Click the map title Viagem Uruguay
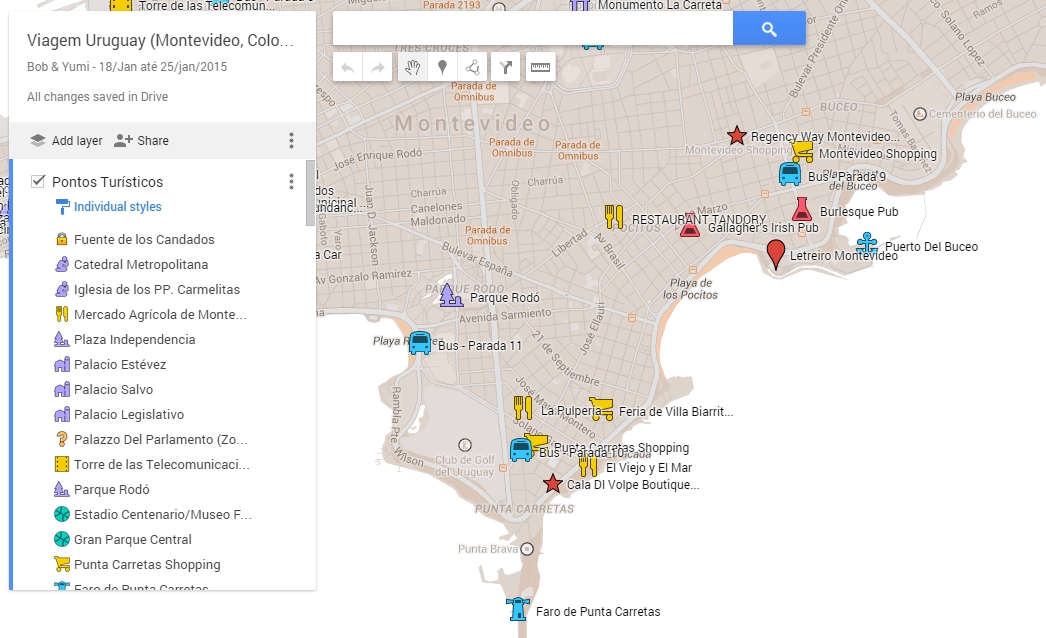This screenshot has height=638, width=1046. (161, 41)
